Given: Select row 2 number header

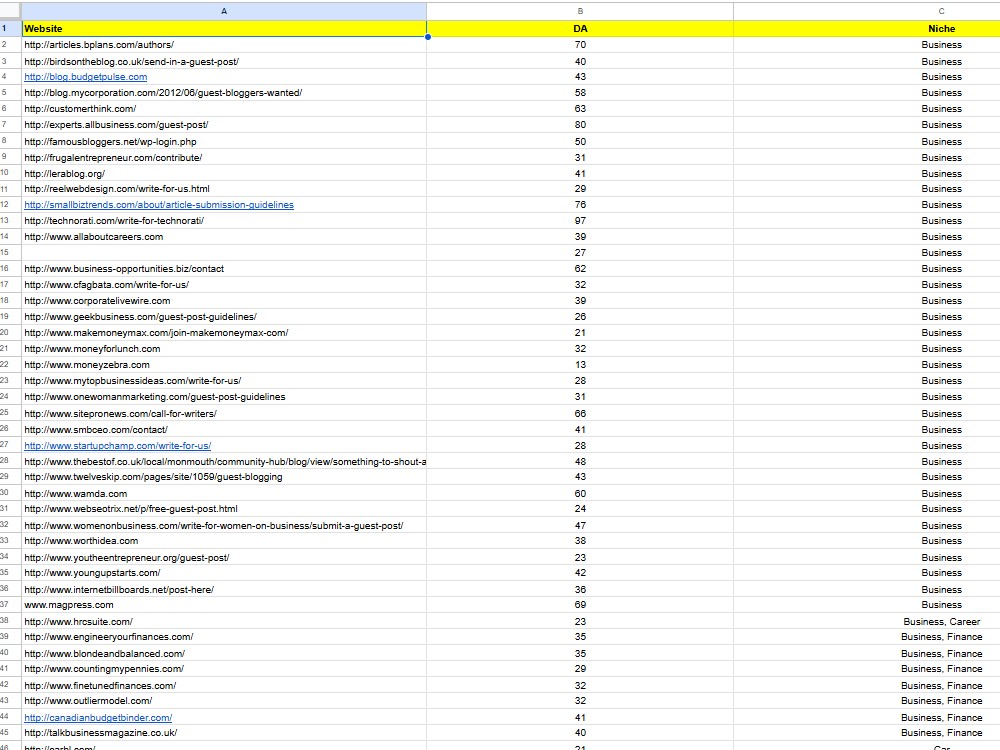Looking at the screenshot, I should pos(10,45).
